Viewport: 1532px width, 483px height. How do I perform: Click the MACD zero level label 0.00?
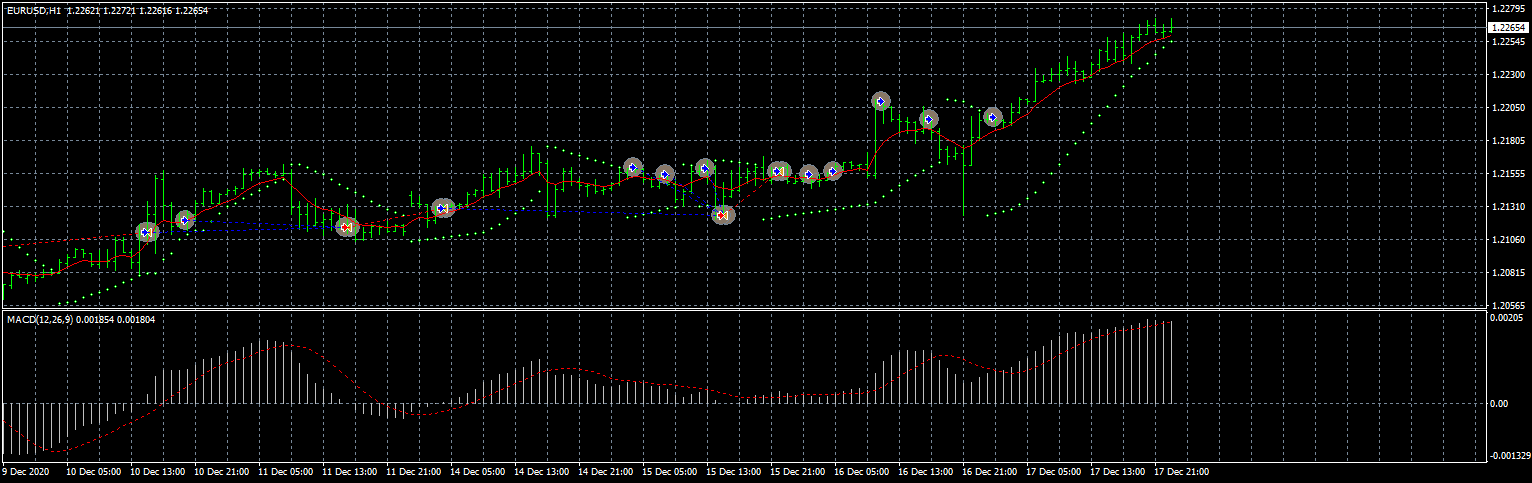point(1499,403)
